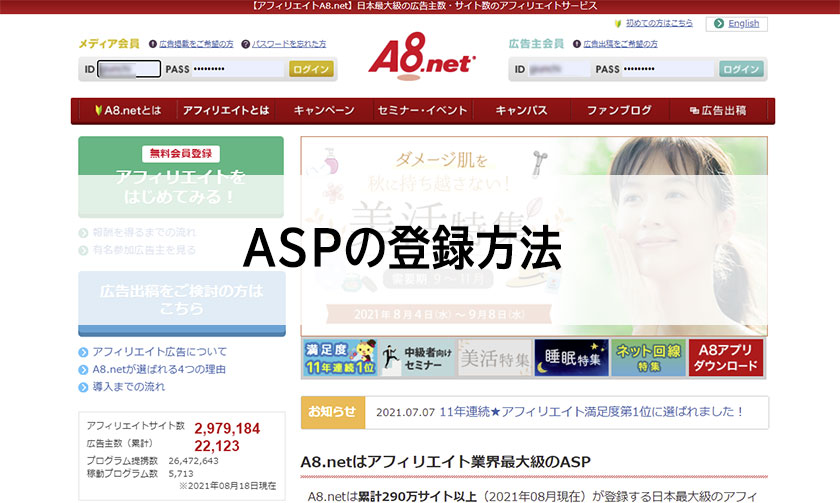Click the A8.net logo
840x503 pixels.
click(420, 57)
